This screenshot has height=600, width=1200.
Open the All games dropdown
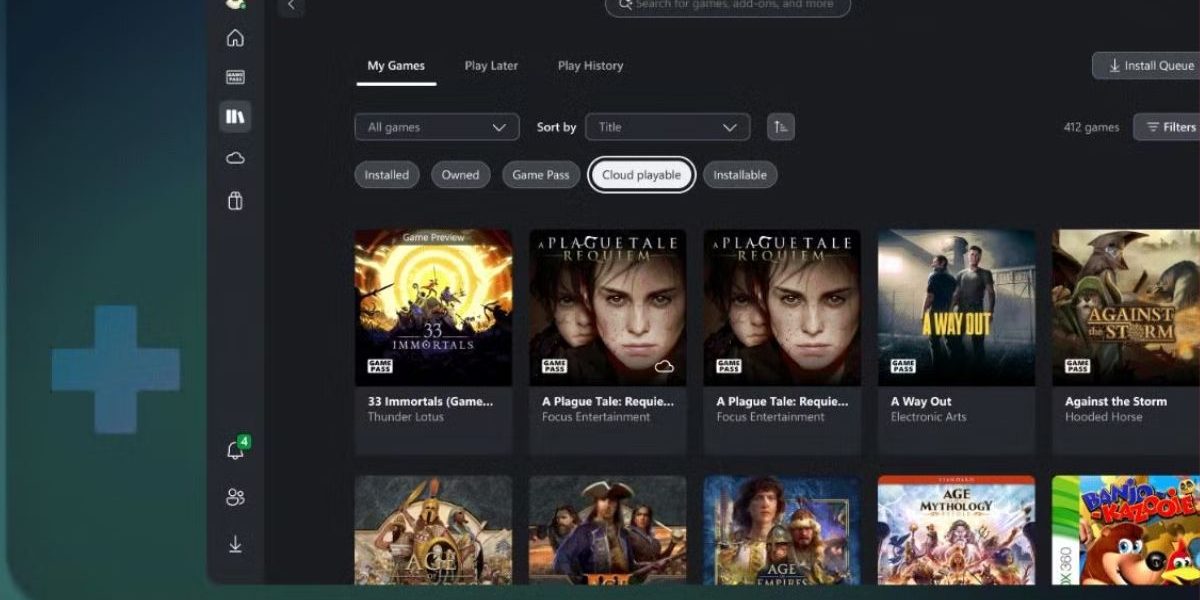coord(437,127)
